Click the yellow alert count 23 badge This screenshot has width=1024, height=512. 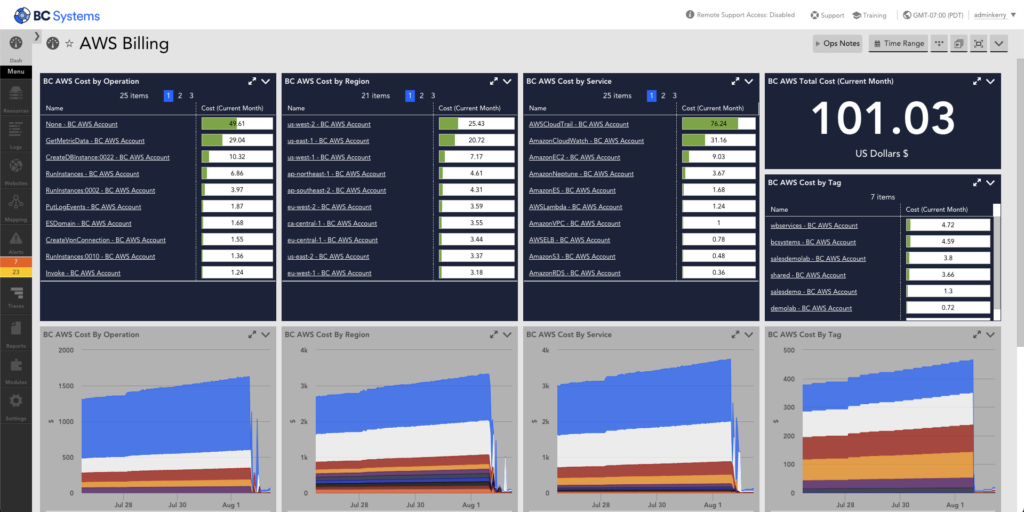16,272
